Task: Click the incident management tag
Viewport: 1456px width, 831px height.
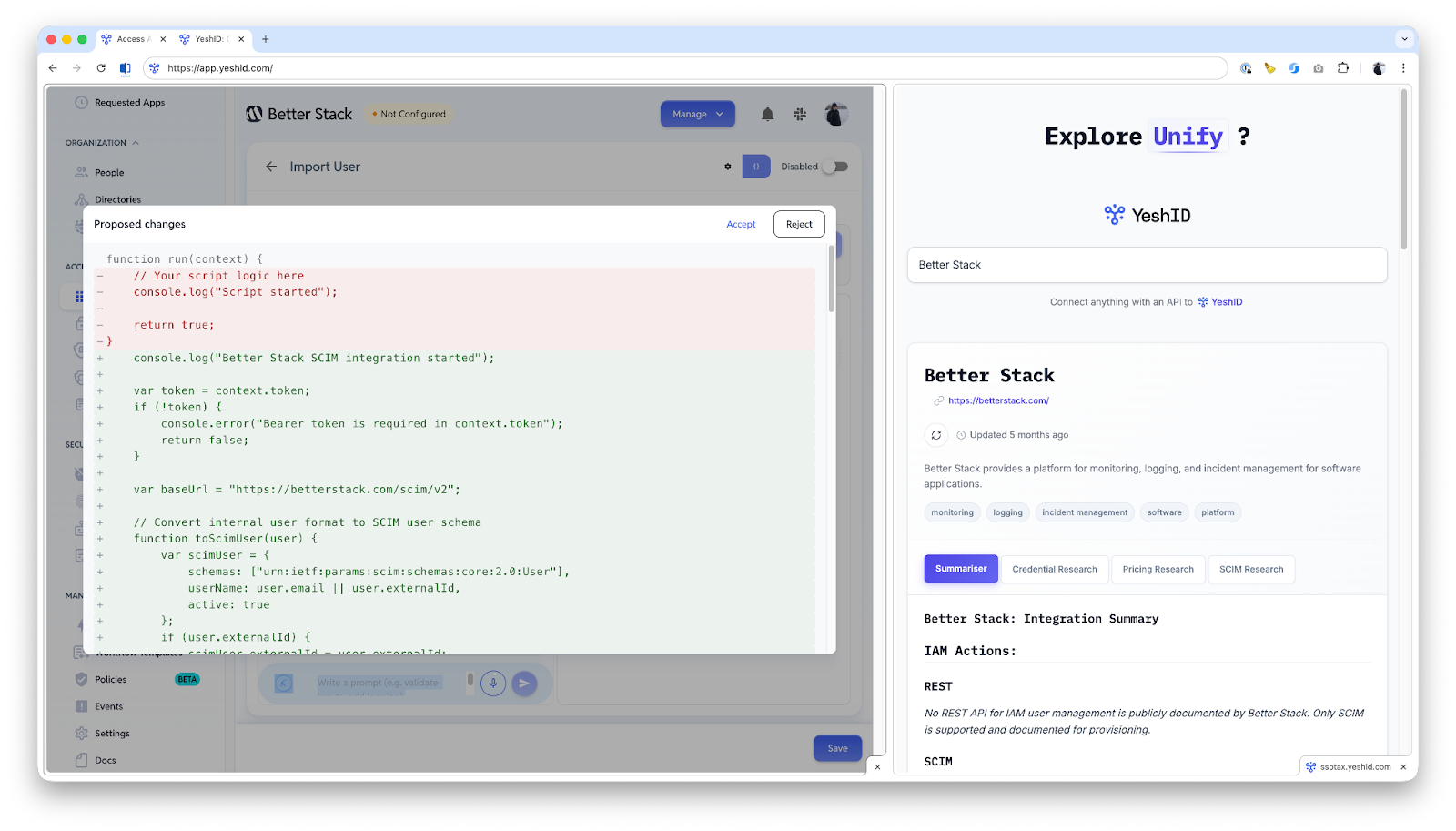Action: (x=1085, y=512)
